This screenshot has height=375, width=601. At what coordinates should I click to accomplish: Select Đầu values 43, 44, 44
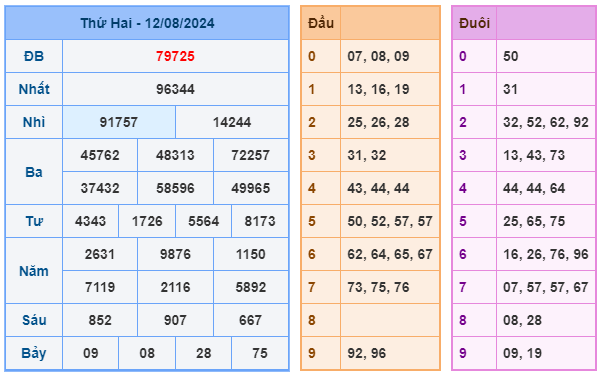(x=378, y=188)
